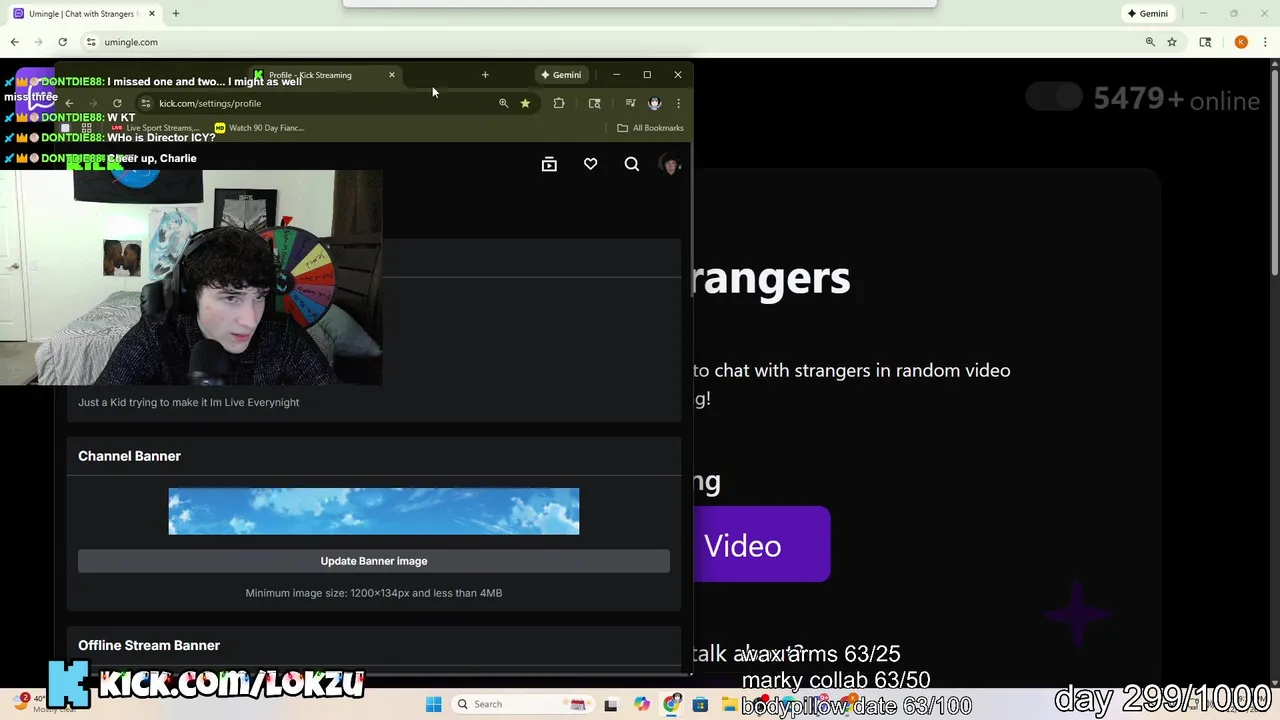
Task: Bookmark star in Kick window address bar
Action: [525, 103]
